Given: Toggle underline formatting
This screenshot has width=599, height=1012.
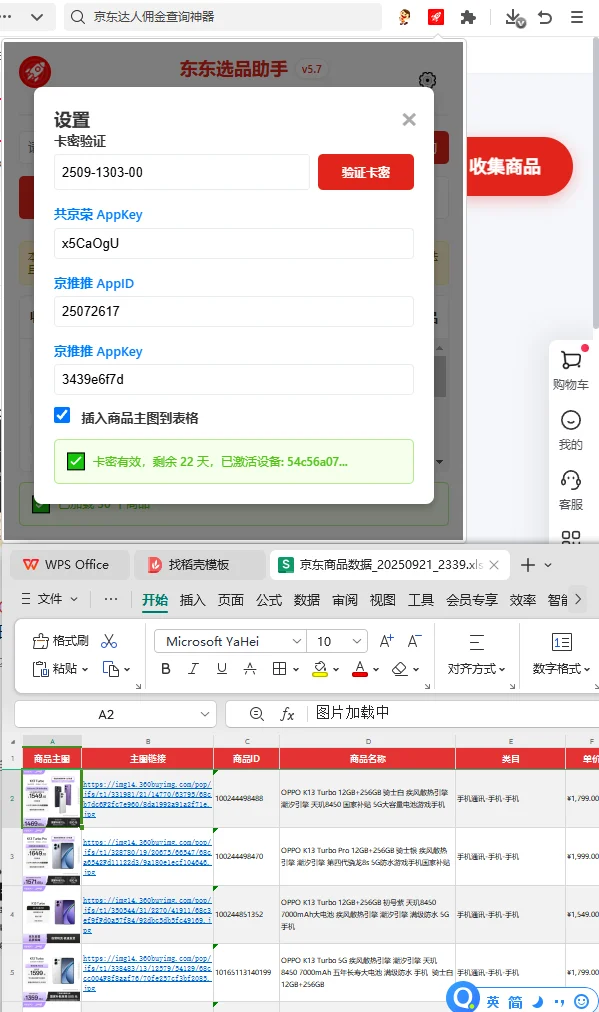Looking at the screenshot, I should [221, 669].
